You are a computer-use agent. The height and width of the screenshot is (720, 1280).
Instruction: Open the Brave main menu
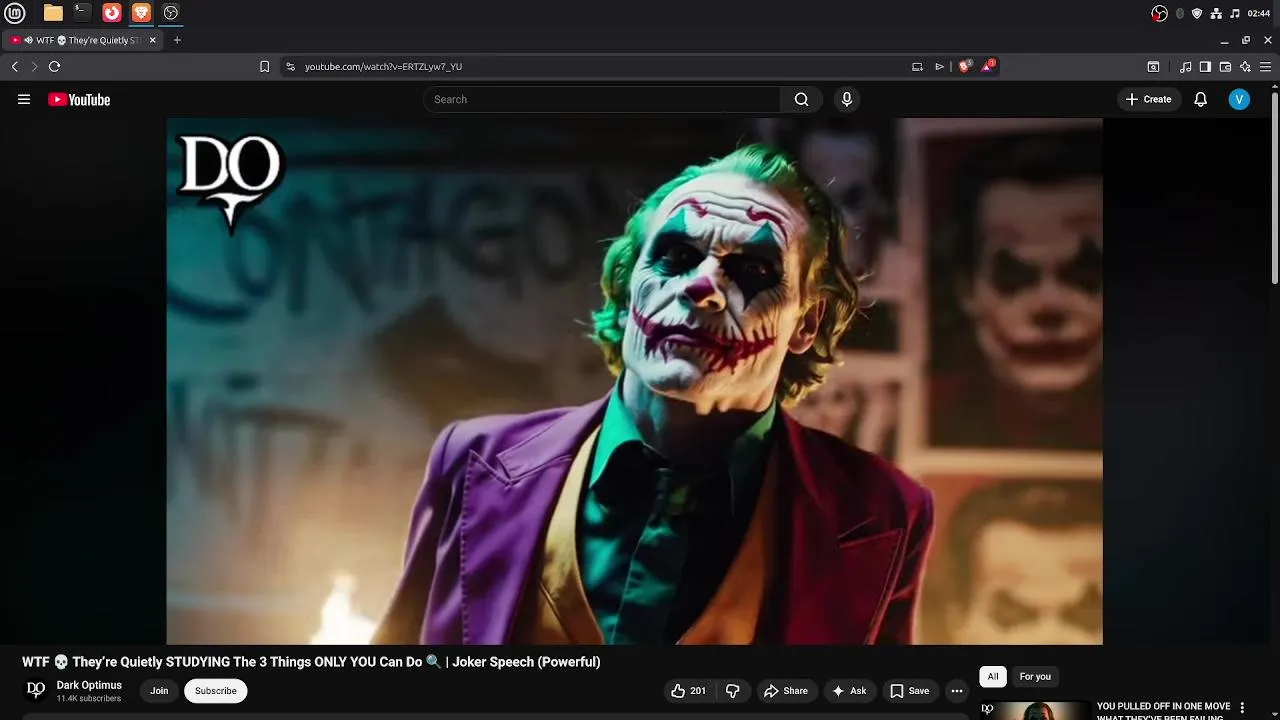pos(1265,67)
